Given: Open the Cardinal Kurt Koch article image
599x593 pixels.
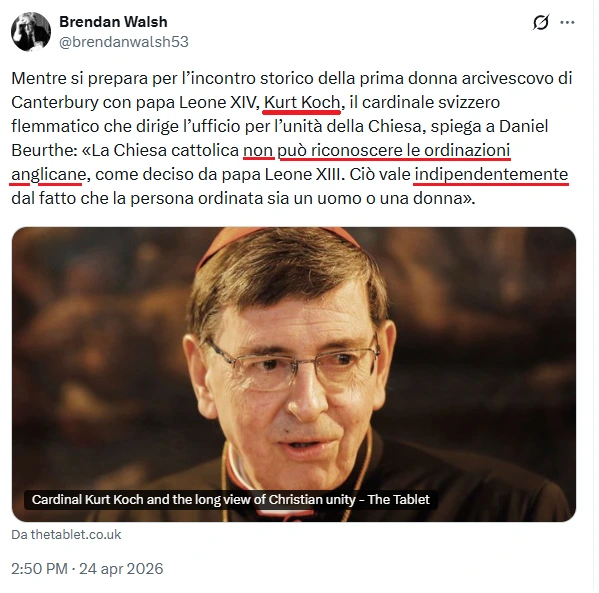Looking at the screenshot, I should tap(294, 374).
